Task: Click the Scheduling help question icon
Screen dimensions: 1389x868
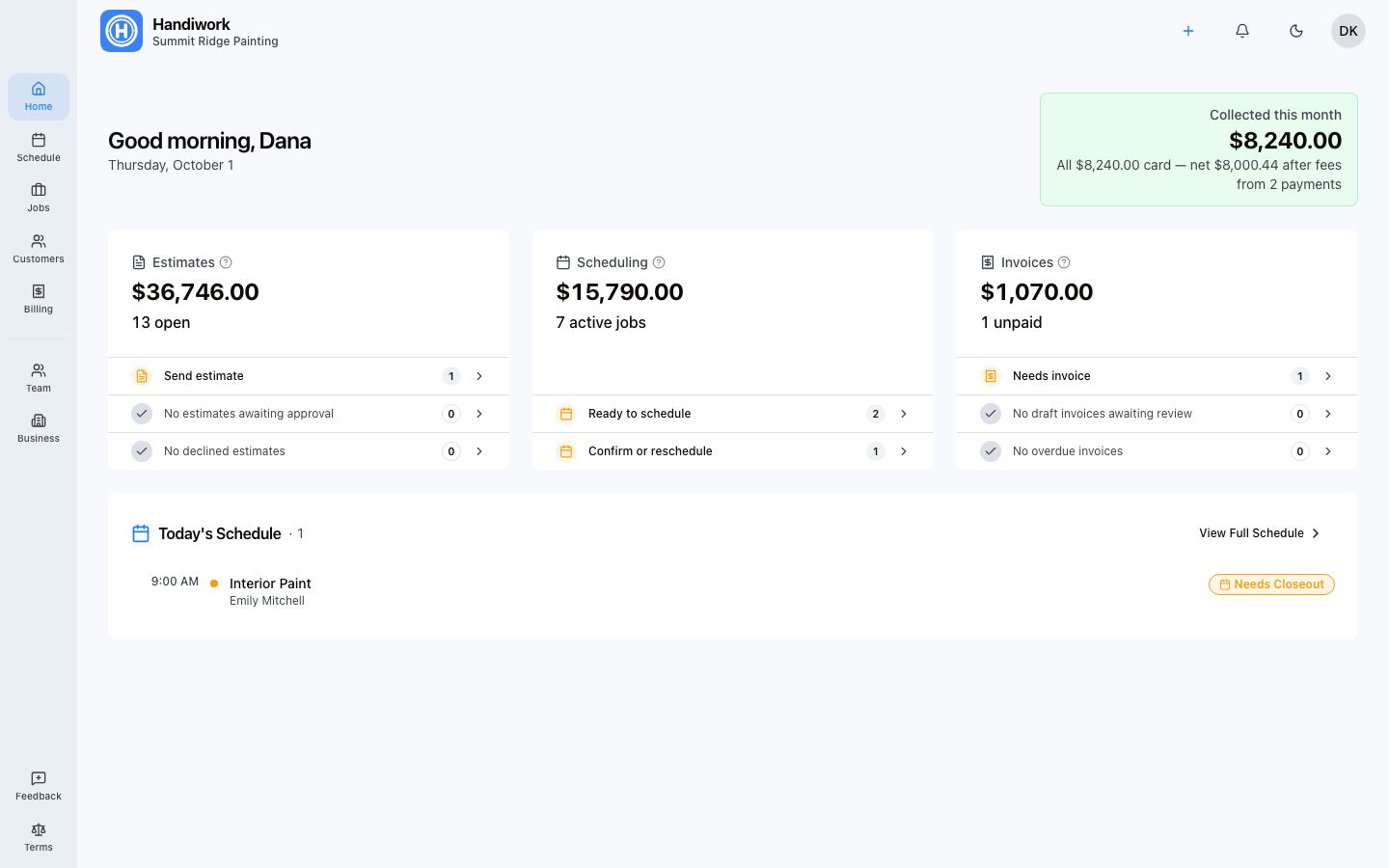Action: coord(659,262)
